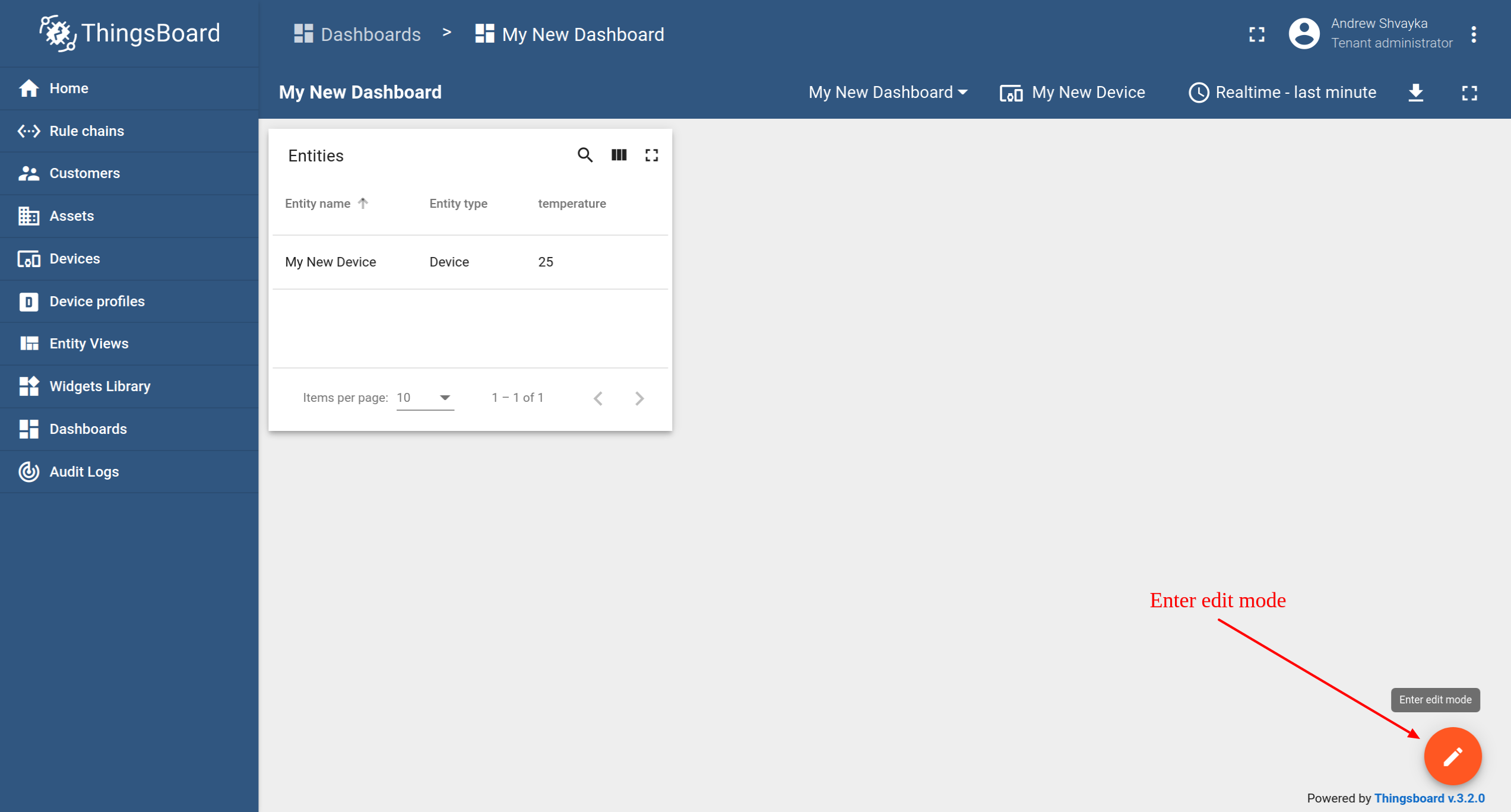Open Thingsboard v.3.2.0 footer link
The width and height of the screenshot is (1511, 812).
point(1429,798)
